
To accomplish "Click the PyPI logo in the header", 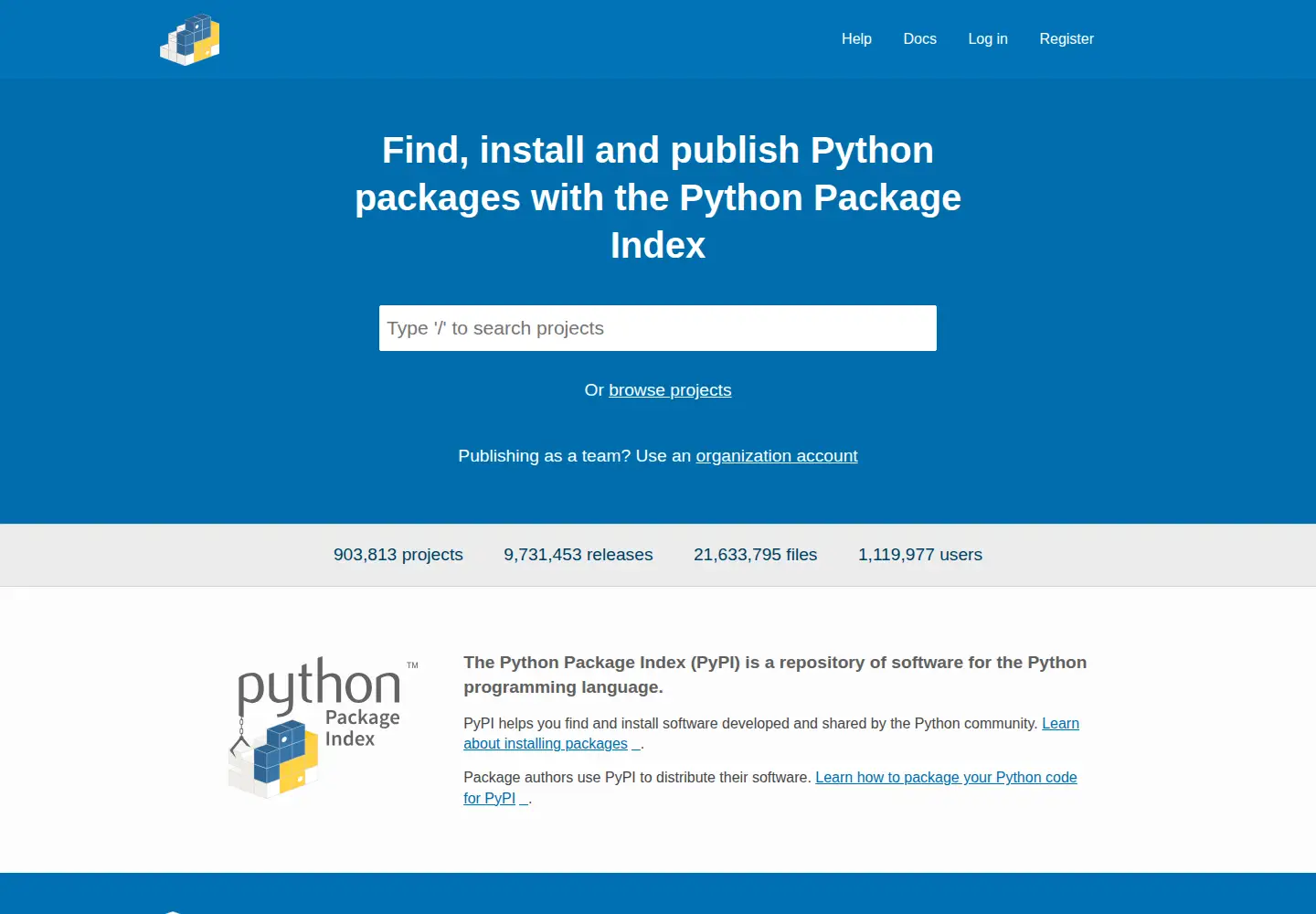I will 190,39.
